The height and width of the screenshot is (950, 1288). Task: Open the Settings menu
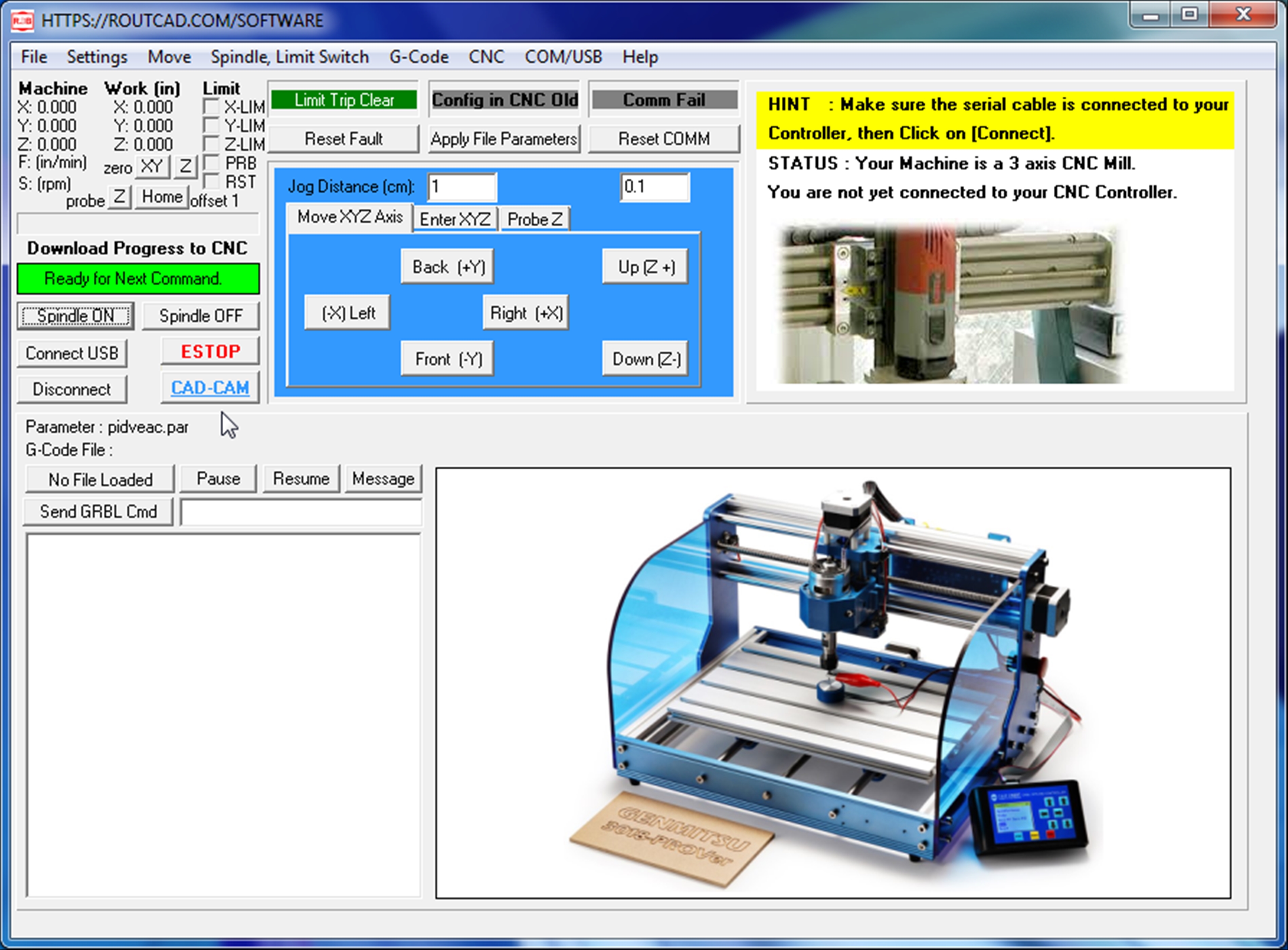click(x=97, y=57)
